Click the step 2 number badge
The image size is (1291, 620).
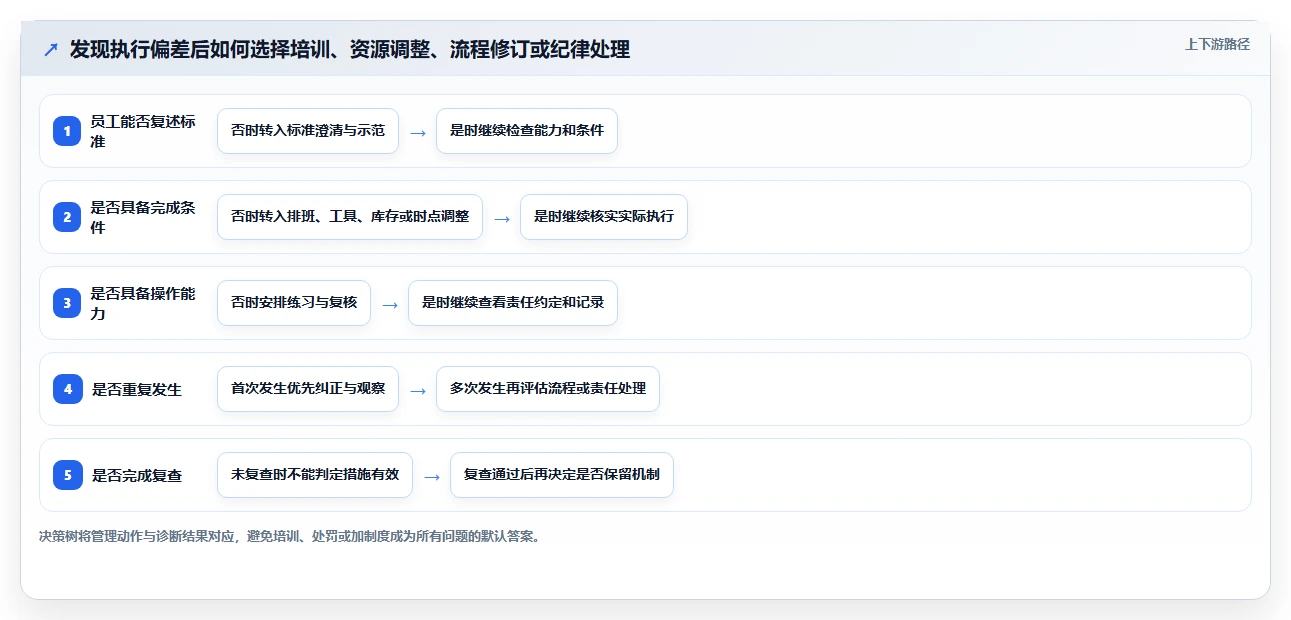(67, 217)
